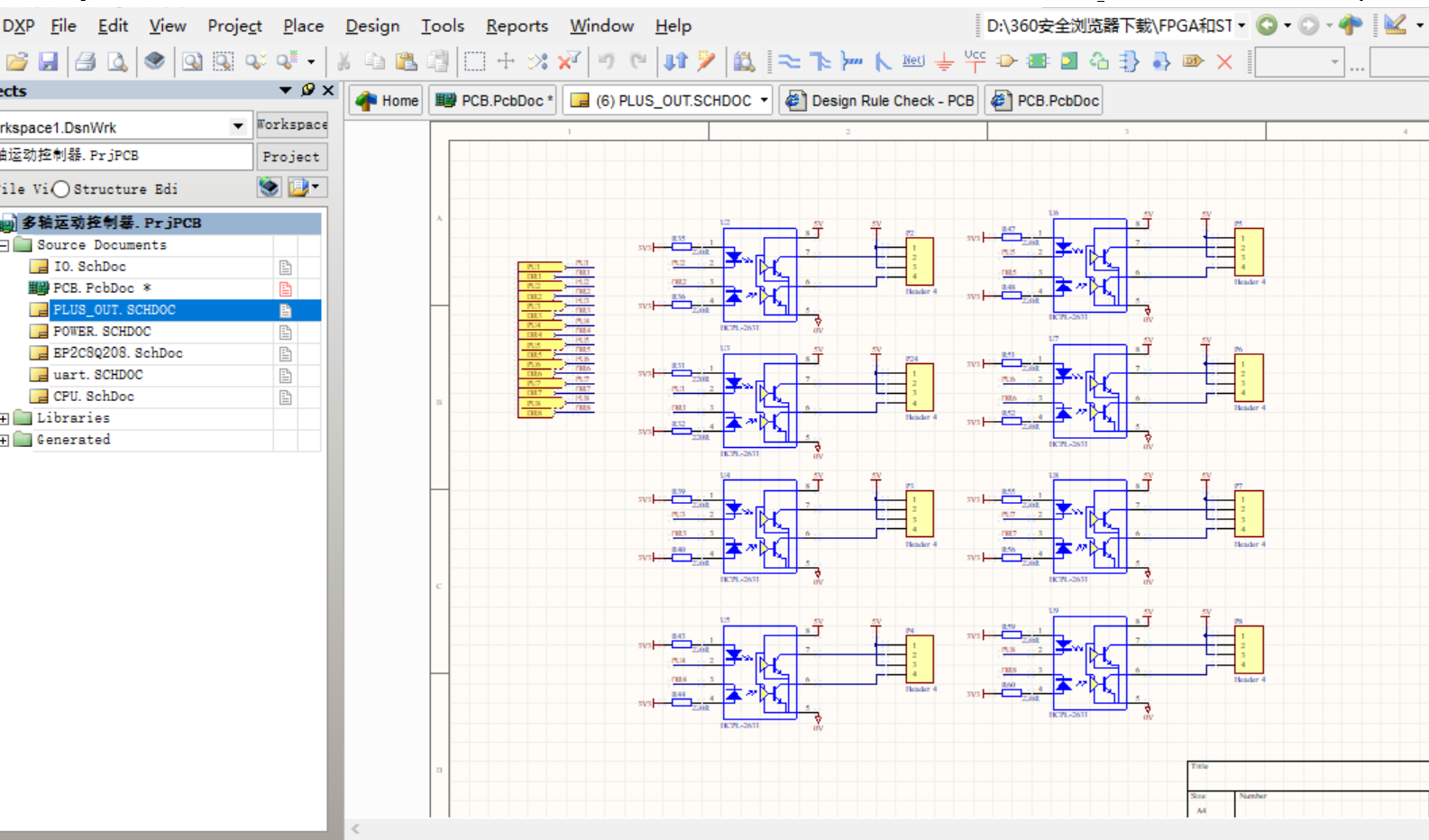The width and height of the screenshot is (1429, 840).
Task: Browse component libraries icon
Action: click(x=744, y=61)
